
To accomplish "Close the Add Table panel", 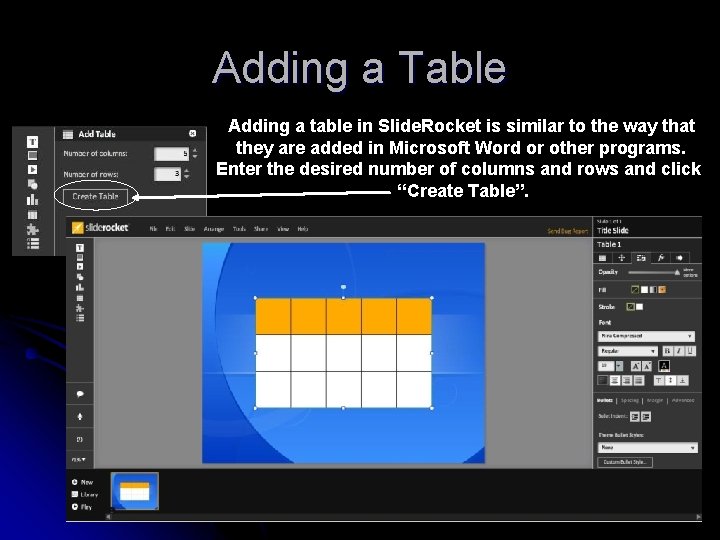I will 192,133.
